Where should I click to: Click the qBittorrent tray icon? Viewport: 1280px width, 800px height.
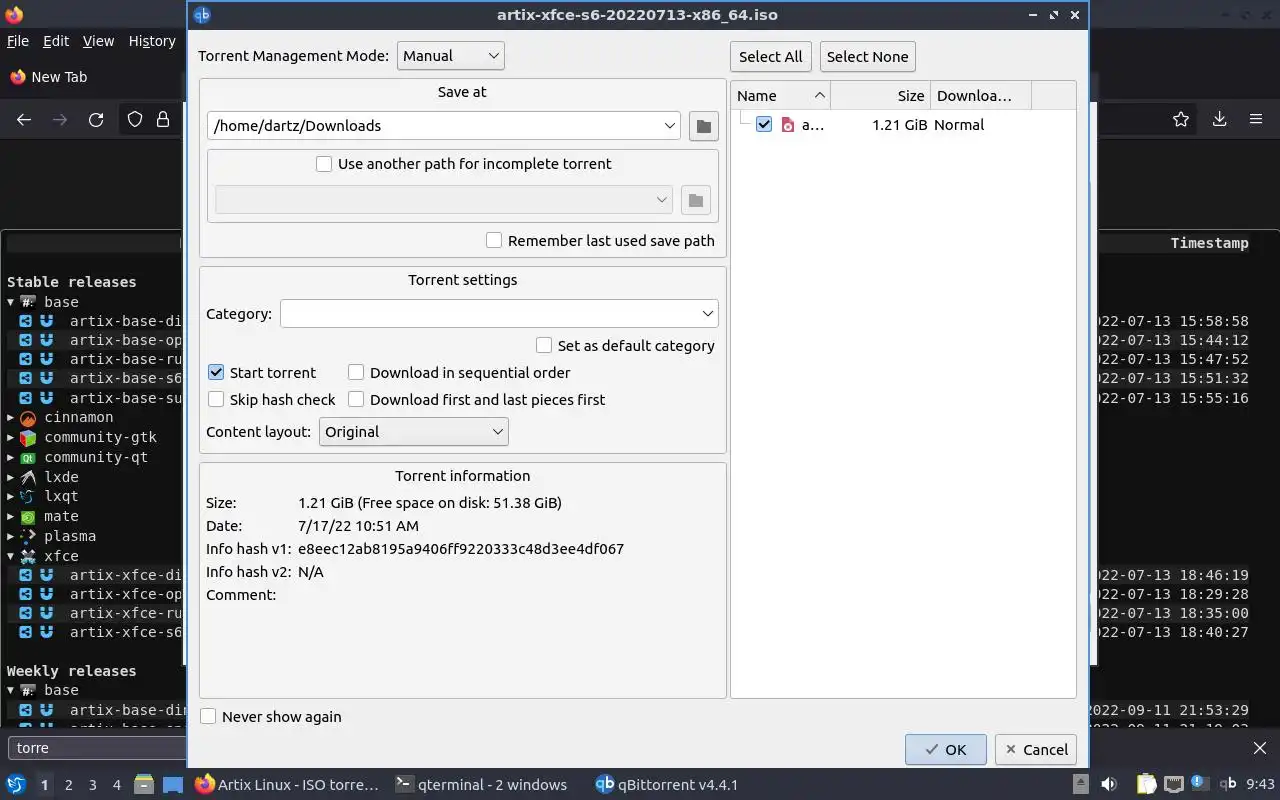click(1229, 785)
